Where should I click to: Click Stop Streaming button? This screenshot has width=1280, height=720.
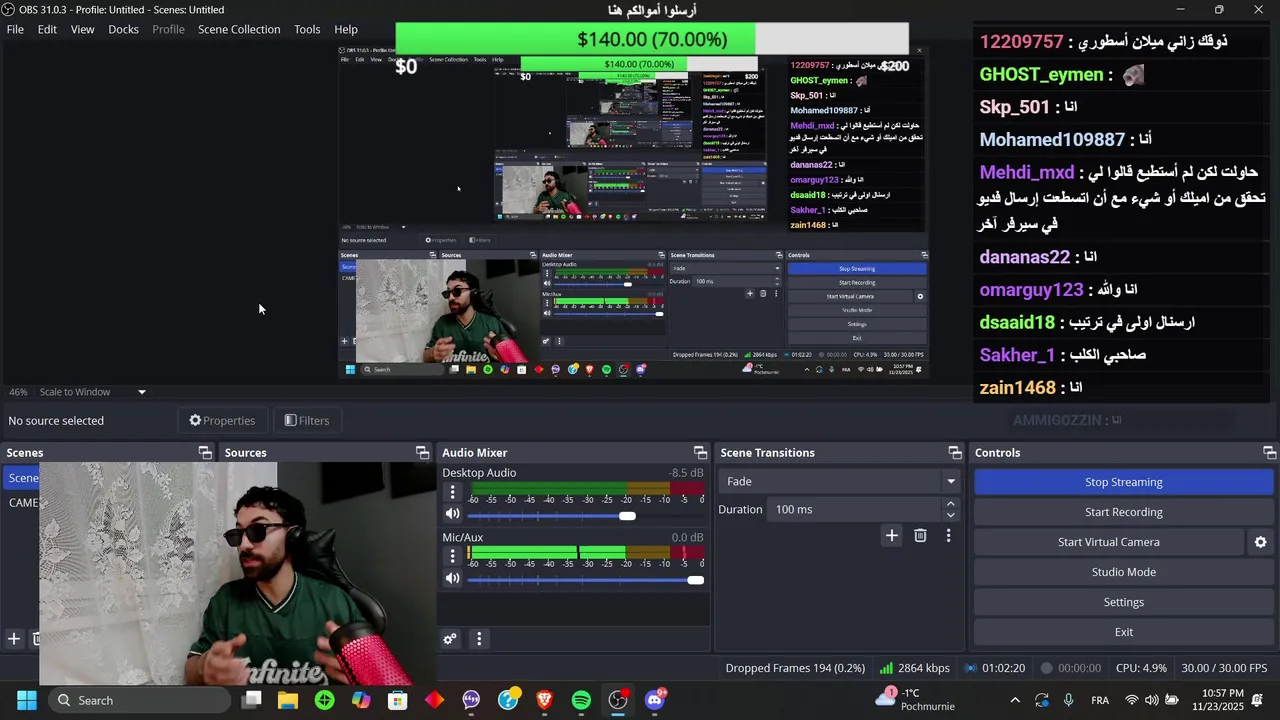point(1123,482)
